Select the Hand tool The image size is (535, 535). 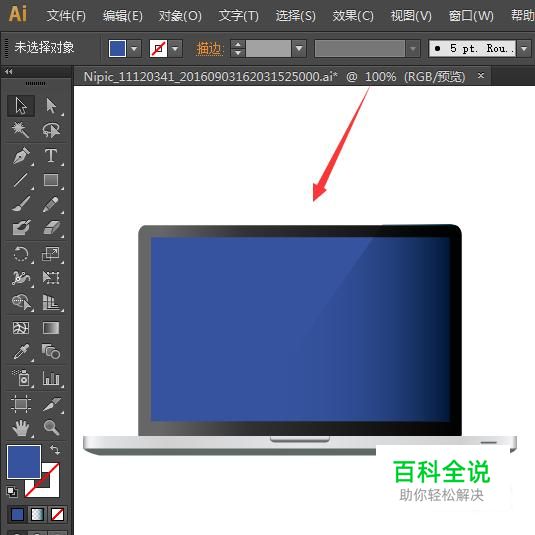pyautogui.click(x=21, y=428)
